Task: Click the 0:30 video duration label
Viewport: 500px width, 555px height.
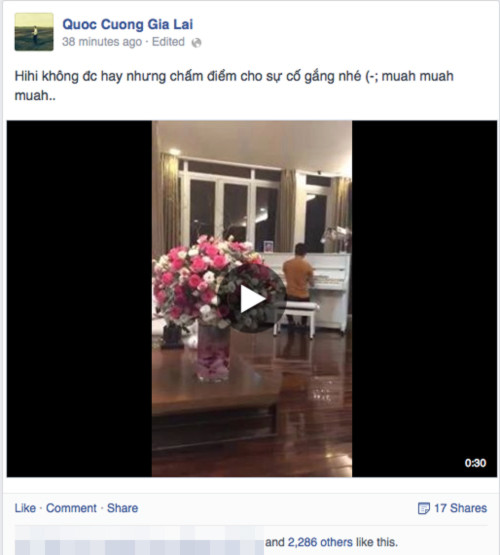Action: click(475, 463)
